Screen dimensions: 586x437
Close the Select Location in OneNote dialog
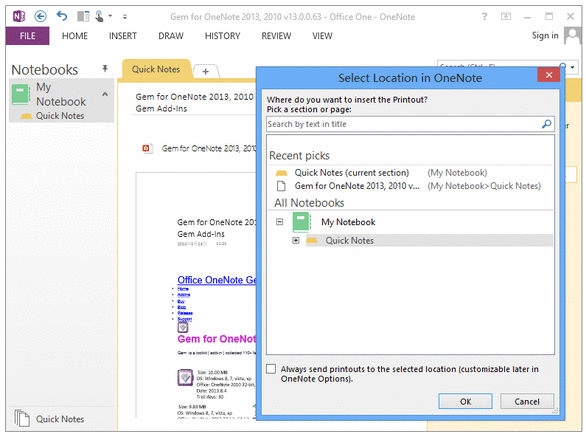point(549,75)
